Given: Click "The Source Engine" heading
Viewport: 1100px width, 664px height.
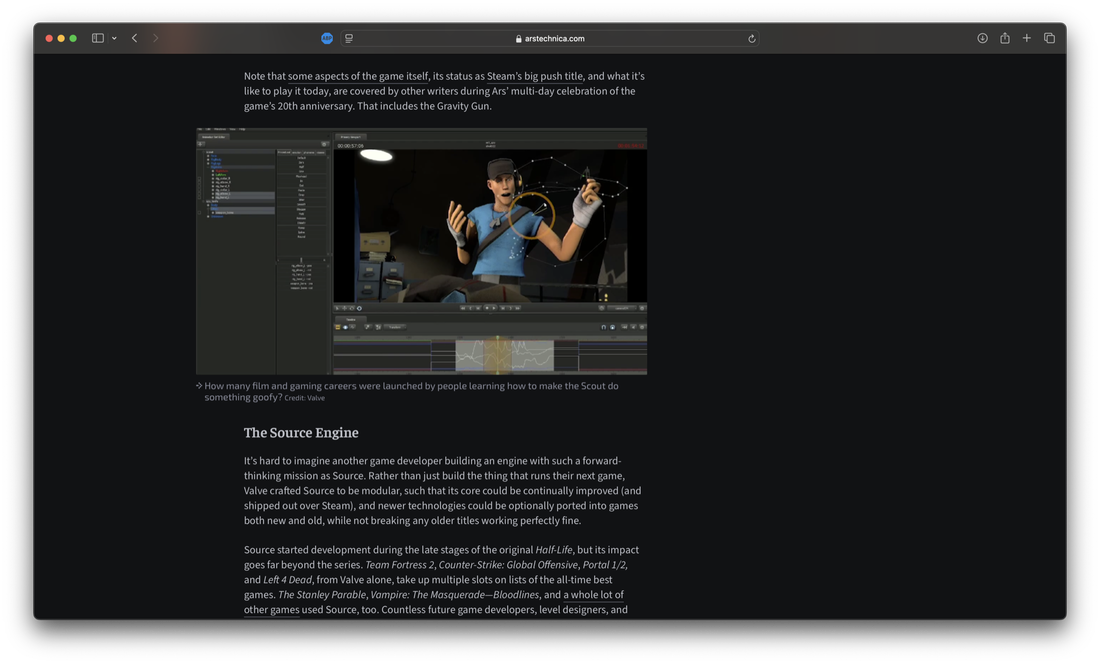Looking at the screenshot, I should coord(301,433).
